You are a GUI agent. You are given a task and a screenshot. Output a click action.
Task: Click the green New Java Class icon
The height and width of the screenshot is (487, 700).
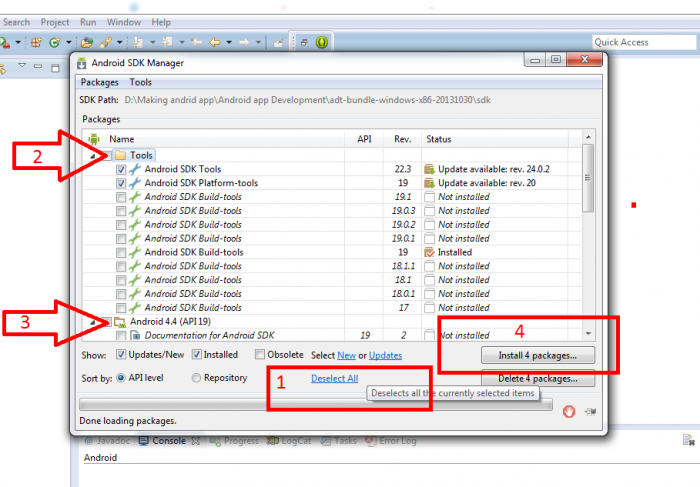[x=54, y=42]
